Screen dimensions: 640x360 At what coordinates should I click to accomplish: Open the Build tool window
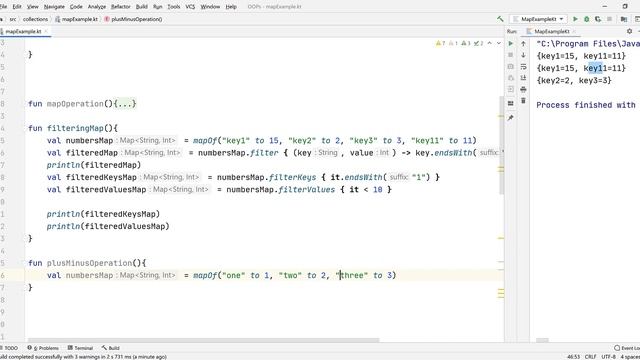tap(111, 348)
